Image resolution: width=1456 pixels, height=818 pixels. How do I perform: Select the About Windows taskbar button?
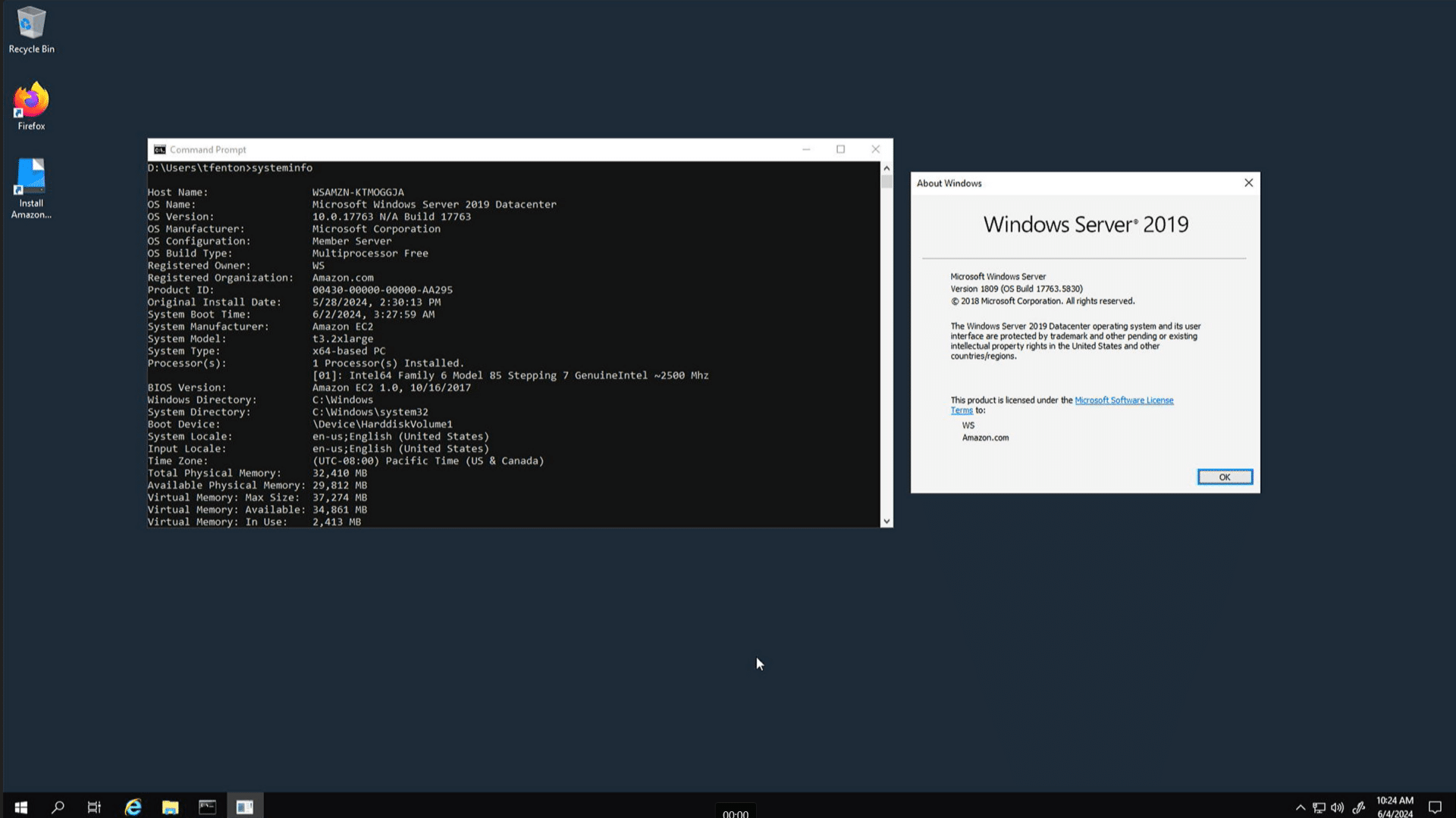[x=244, y=807]
